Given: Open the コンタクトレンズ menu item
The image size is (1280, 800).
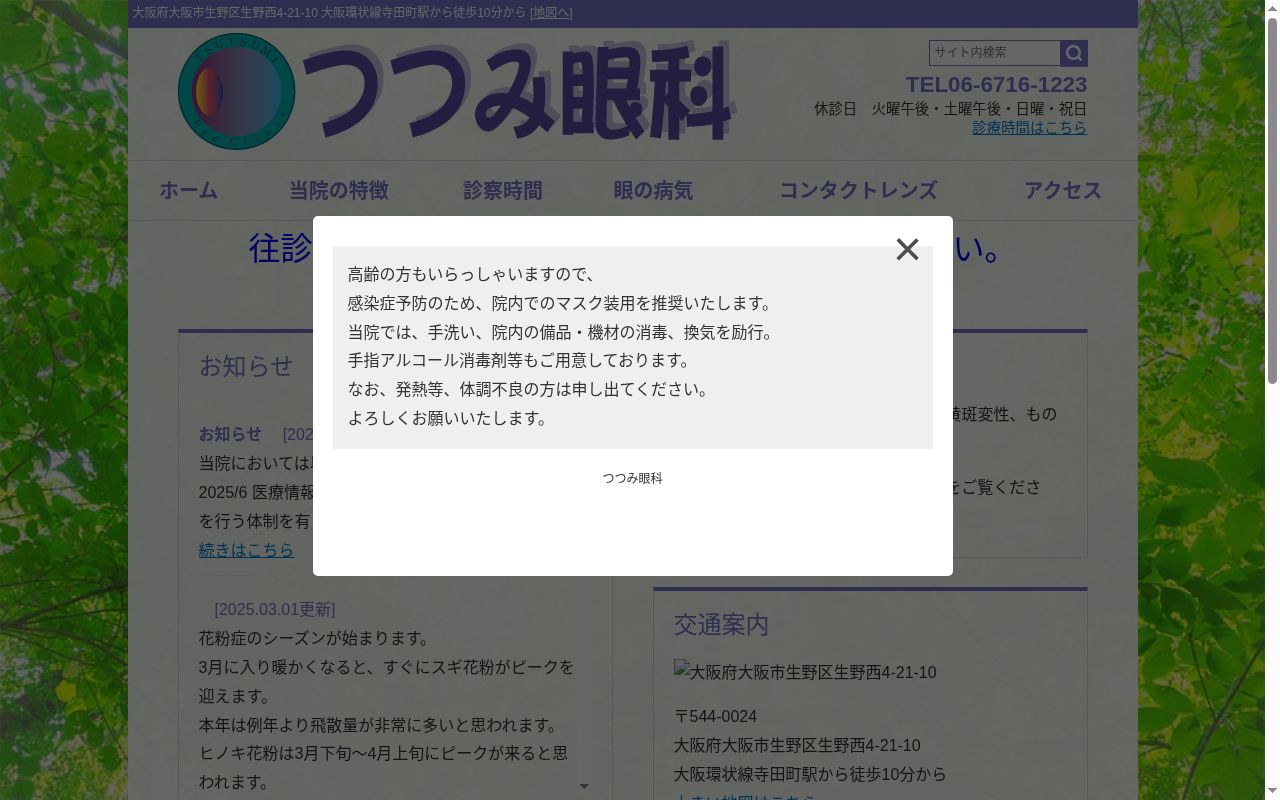Looking at the screenshot, I should tap(858, 191).
